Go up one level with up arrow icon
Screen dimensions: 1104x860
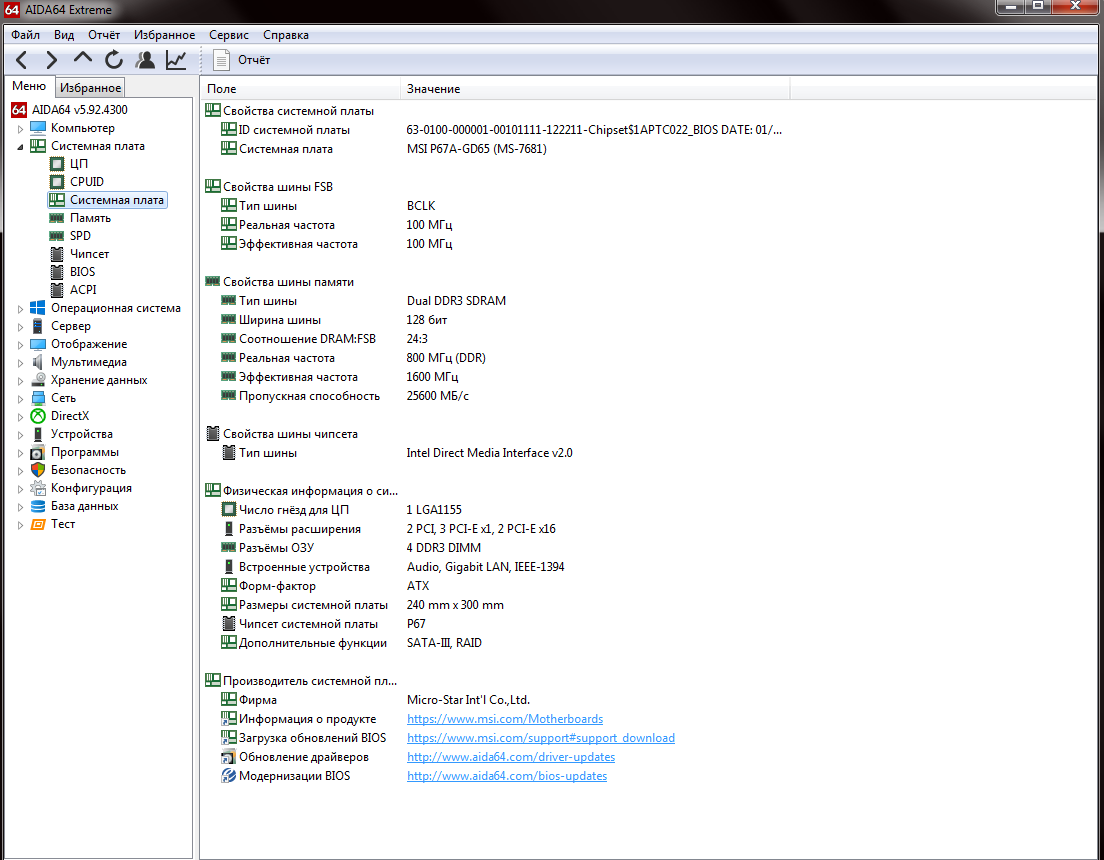[x=83, y=59]
